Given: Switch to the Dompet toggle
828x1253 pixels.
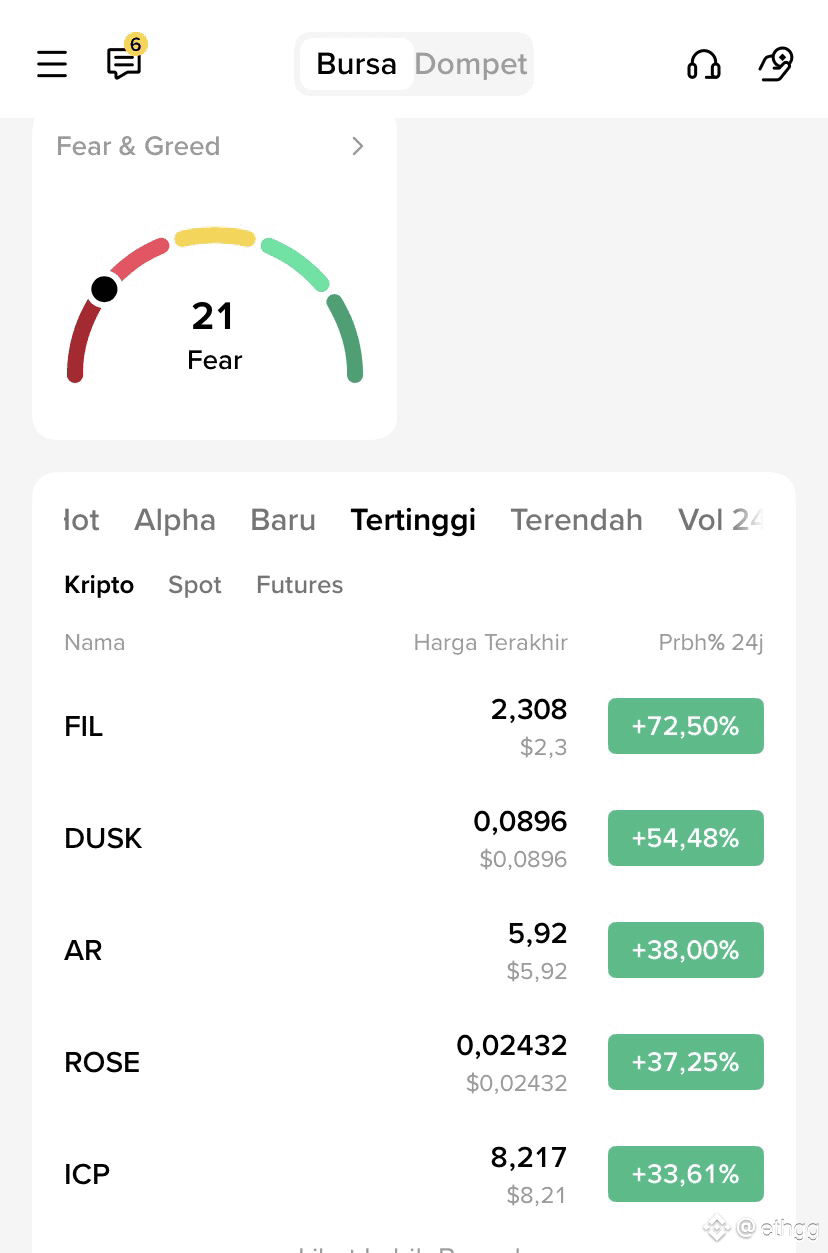Looking at the screenshot, I should point(471,65).
